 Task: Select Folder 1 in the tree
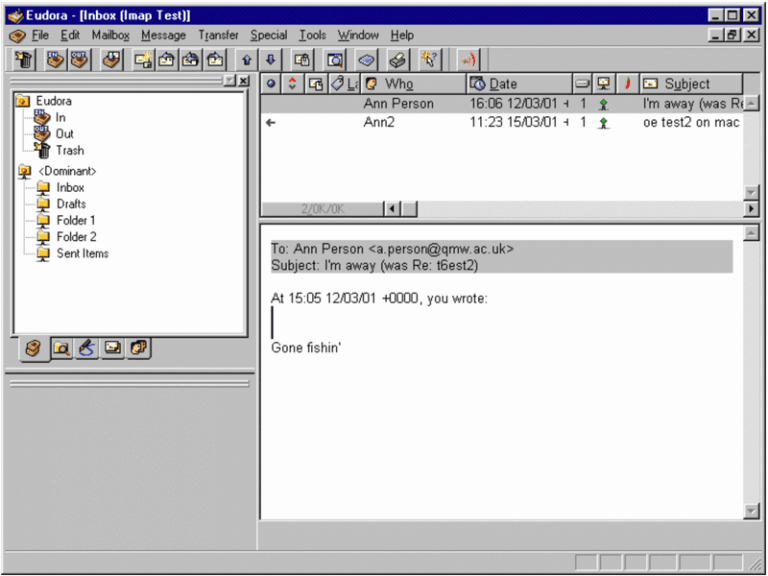click(76, 220)
